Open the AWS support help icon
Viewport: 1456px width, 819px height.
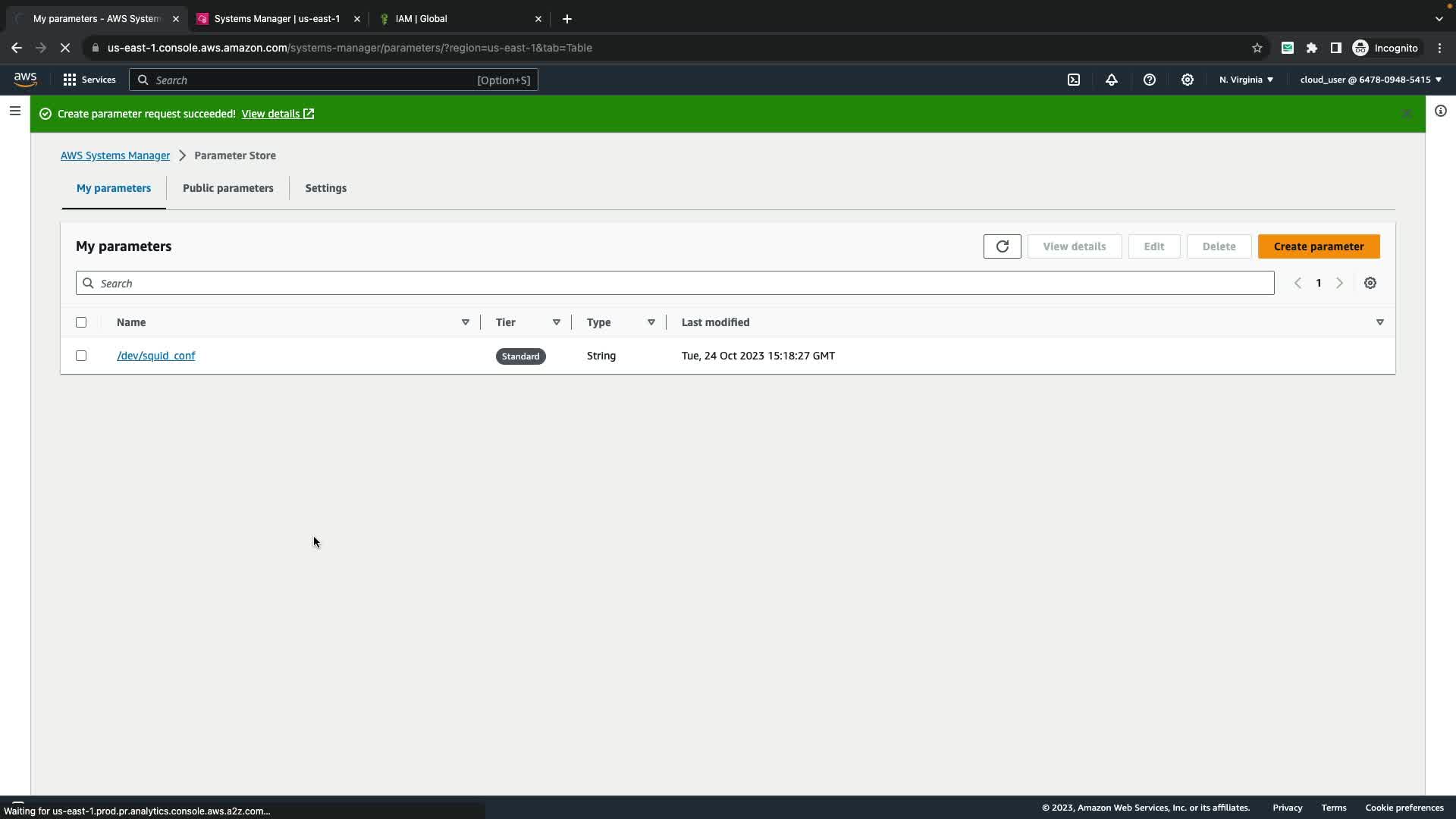pos(1150,80)
